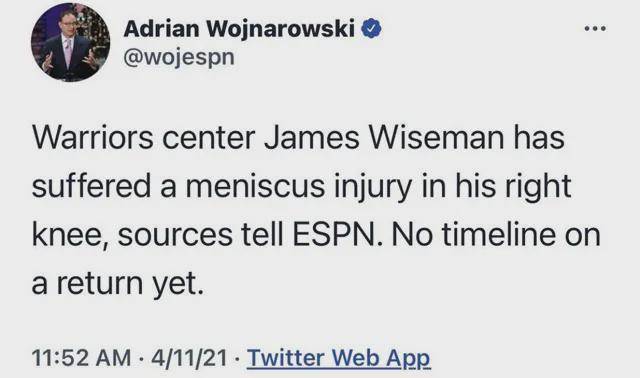Click the word suffered in the tweet

click(91, 185)
